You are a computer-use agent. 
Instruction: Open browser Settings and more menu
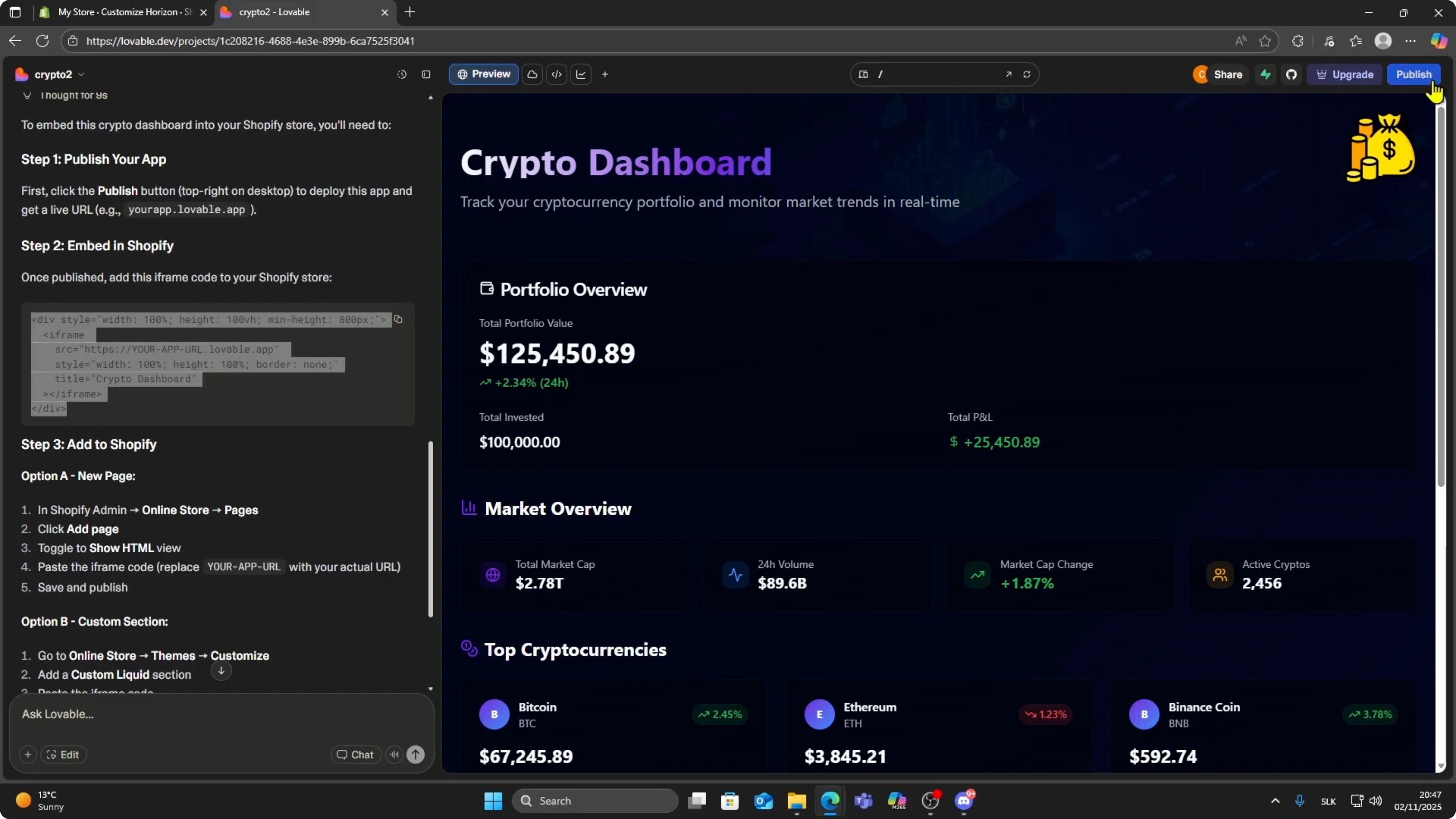[x=1411, y=41]
